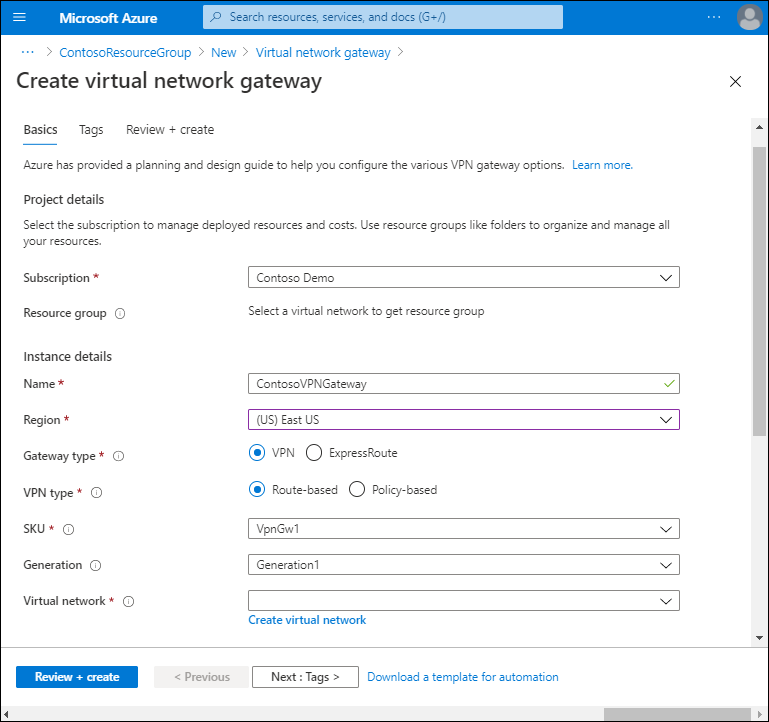
Task: Click horizontal scroll left arrow
Action: 6,714
